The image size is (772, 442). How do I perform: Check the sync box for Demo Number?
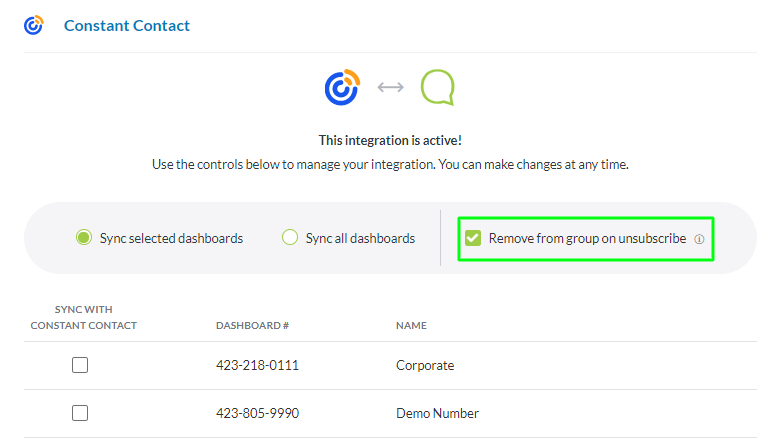pos(80,413)
